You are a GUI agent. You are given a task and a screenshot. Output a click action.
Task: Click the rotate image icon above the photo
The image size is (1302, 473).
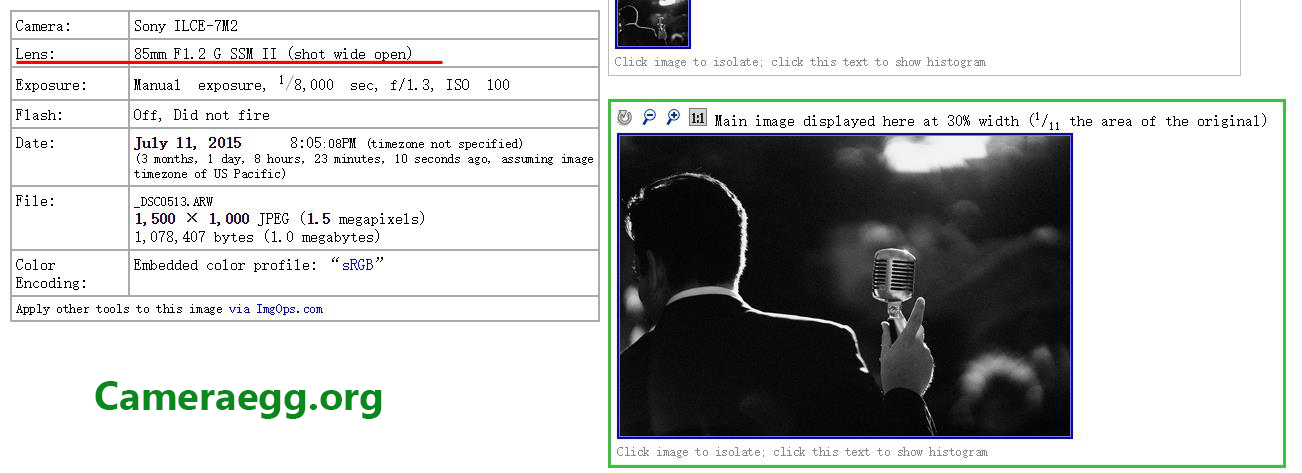625,118
